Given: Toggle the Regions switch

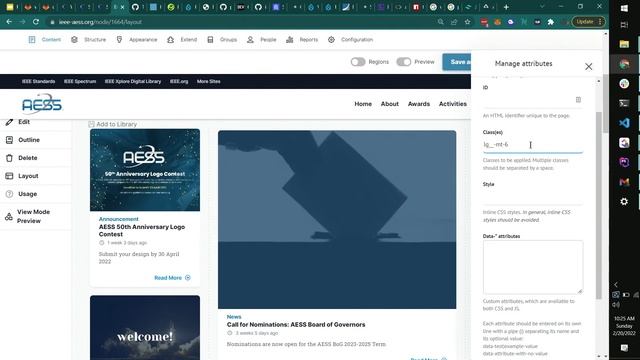Looking at the screenshot, I should coord(358,62).
